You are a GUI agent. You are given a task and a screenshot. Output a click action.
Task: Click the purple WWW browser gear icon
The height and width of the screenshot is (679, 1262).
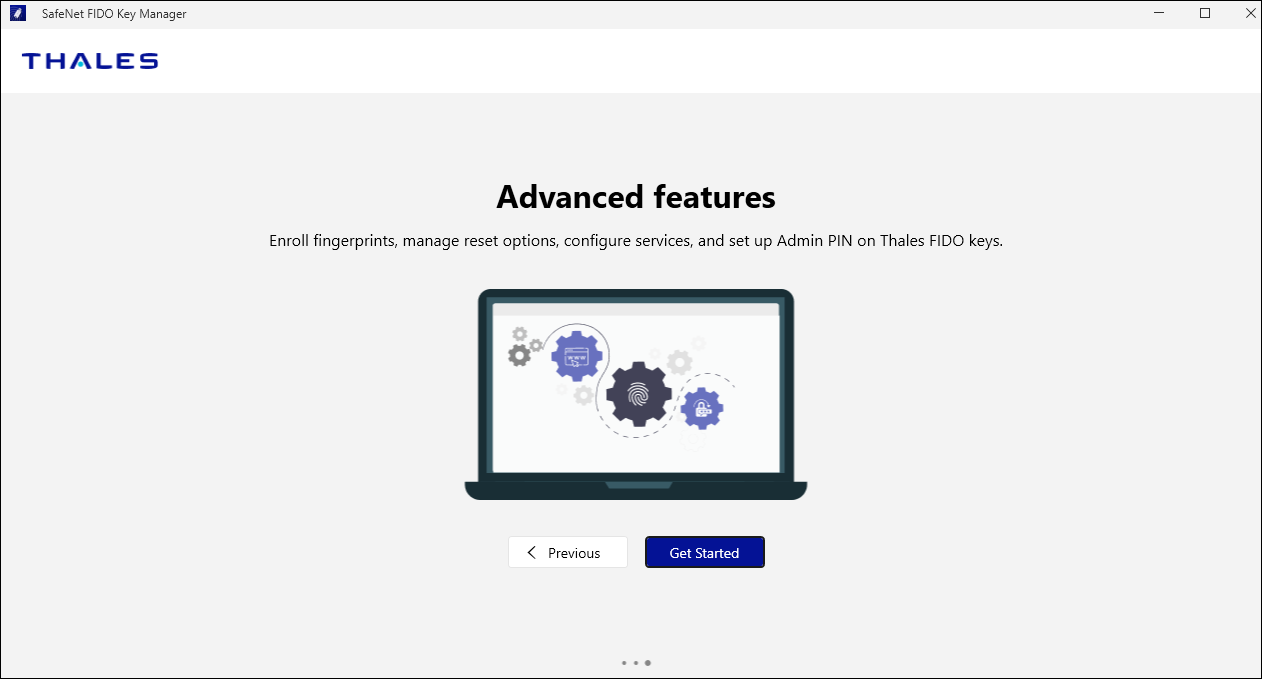click(x=577, y=356)
